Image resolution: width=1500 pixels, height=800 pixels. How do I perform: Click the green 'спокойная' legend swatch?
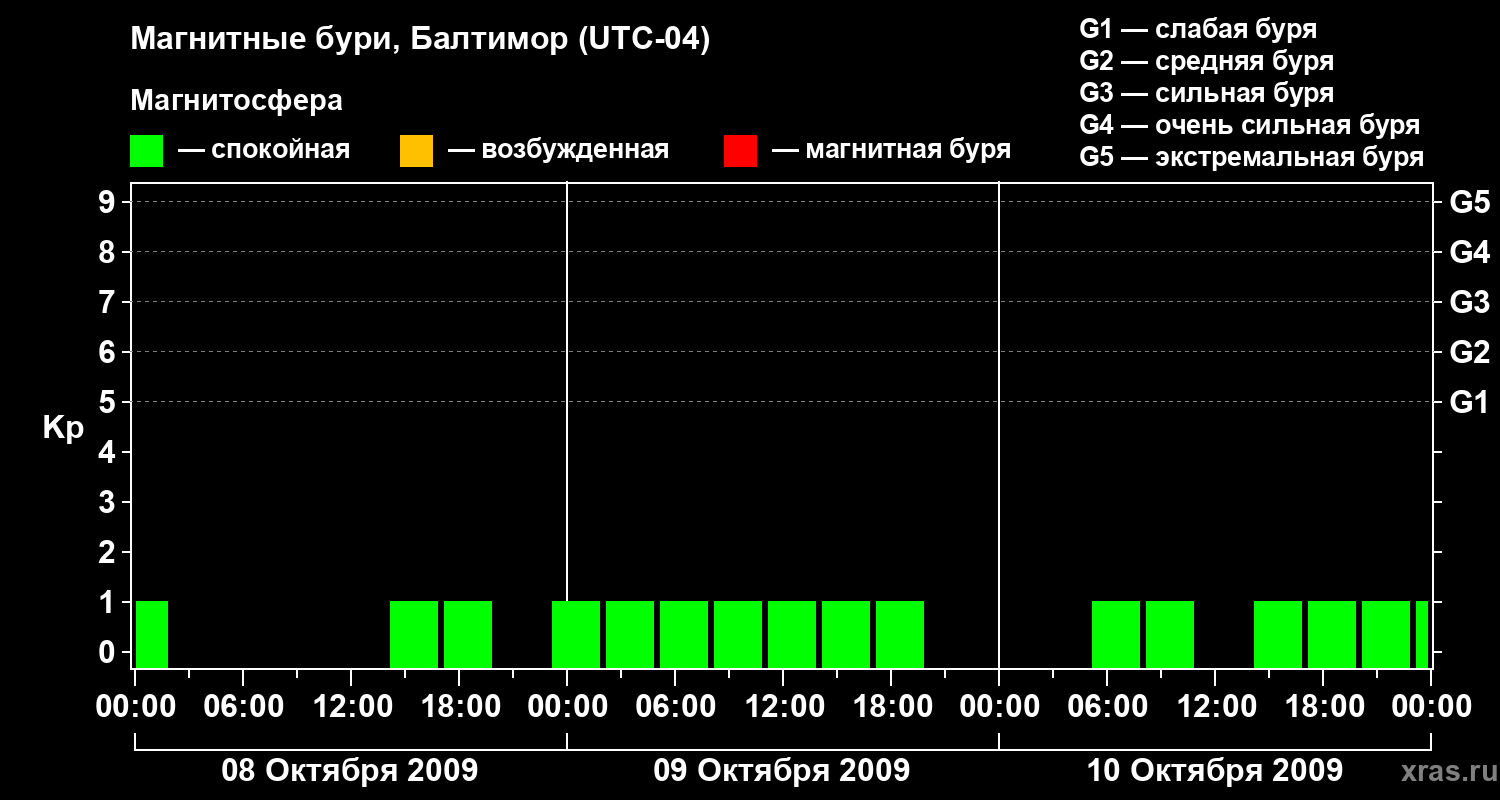pyautogui.click(x=147, y=151)
